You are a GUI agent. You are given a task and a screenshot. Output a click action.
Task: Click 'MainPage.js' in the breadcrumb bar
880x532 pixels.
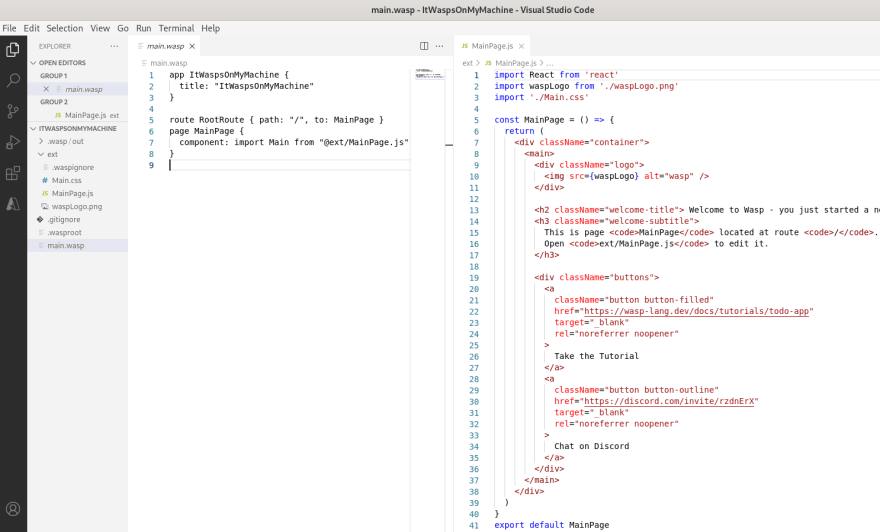point(515,63)
